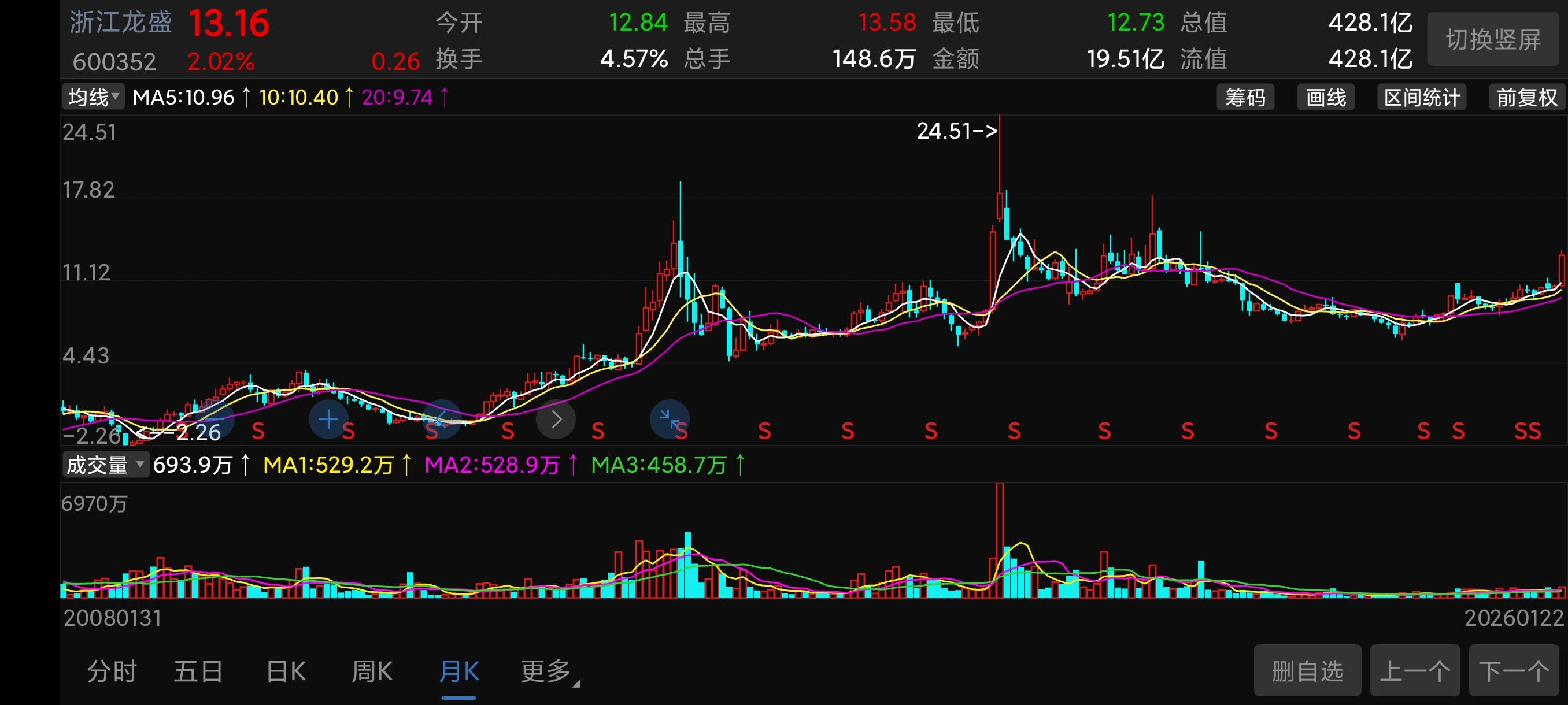1568x705 pixels.
Task: Switch to the 周K tab
Action: tap(372, 672)
